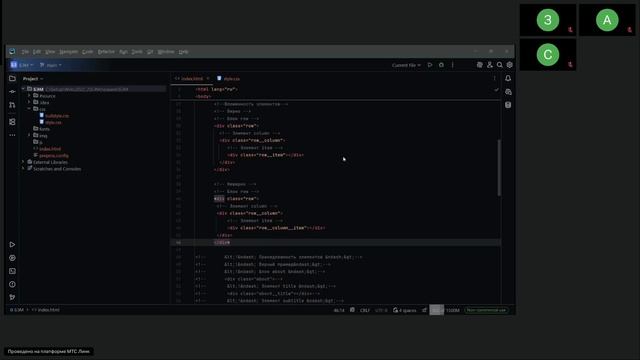The width and height of the screenshot is (640, 360).
Task: Open the Git tool window icon
Action: point(12,297)
